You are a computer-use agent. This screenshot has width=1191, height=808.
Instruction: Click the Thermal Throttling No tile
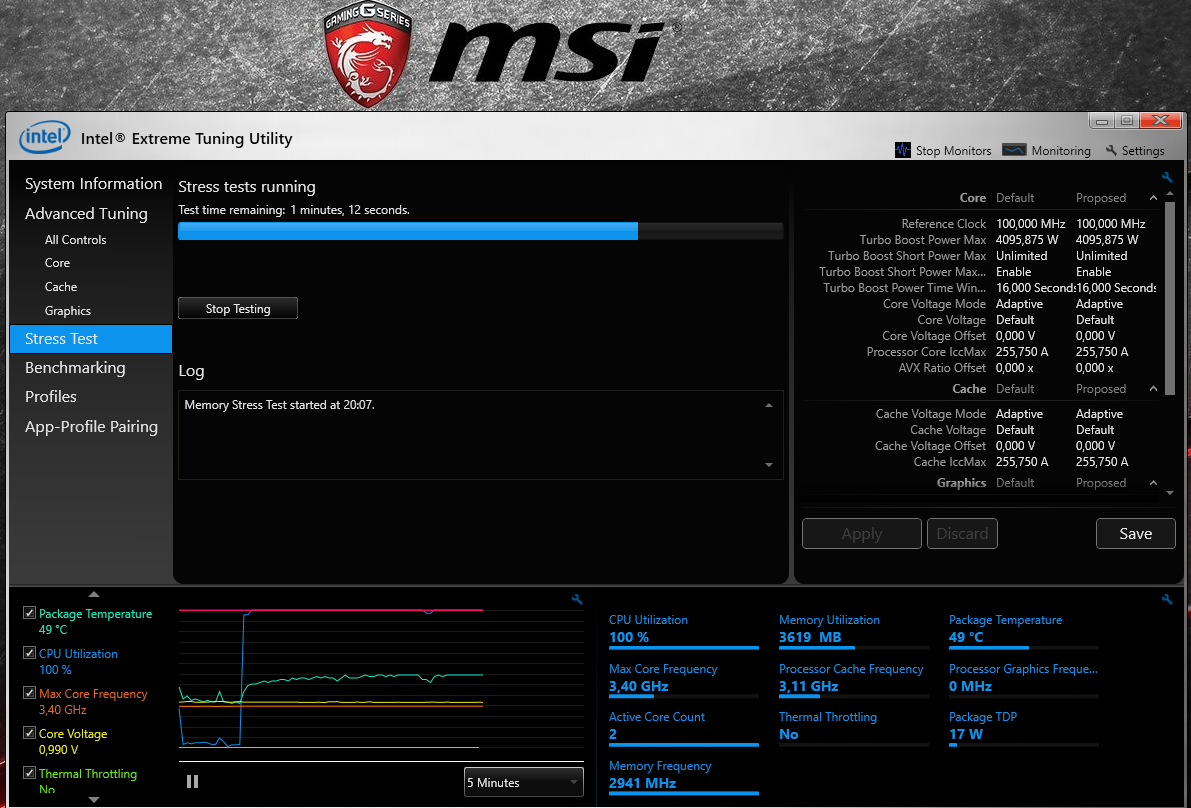coord(854,728)
